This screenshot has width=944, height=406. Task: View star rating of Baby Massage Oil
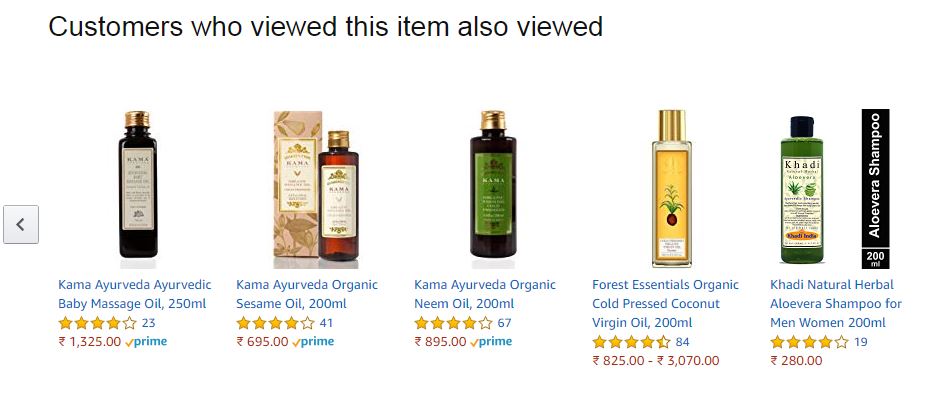click(98, 323)
